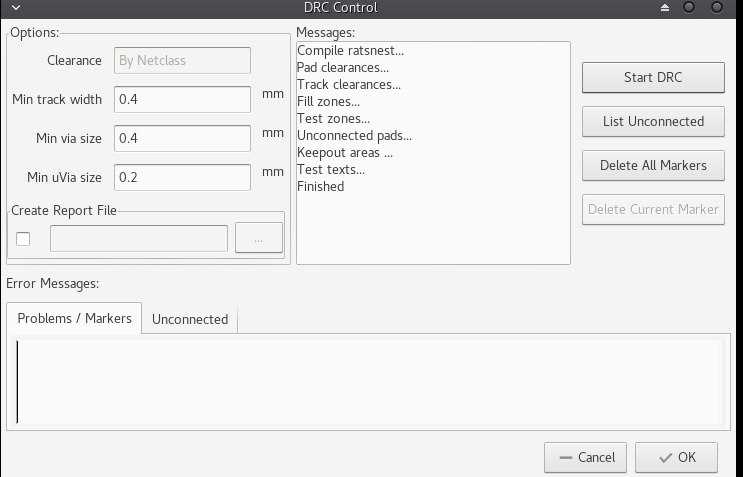Screen dimensions: 743x477
Task: Select the 'Test texts...' message
Action: [331, 170]
